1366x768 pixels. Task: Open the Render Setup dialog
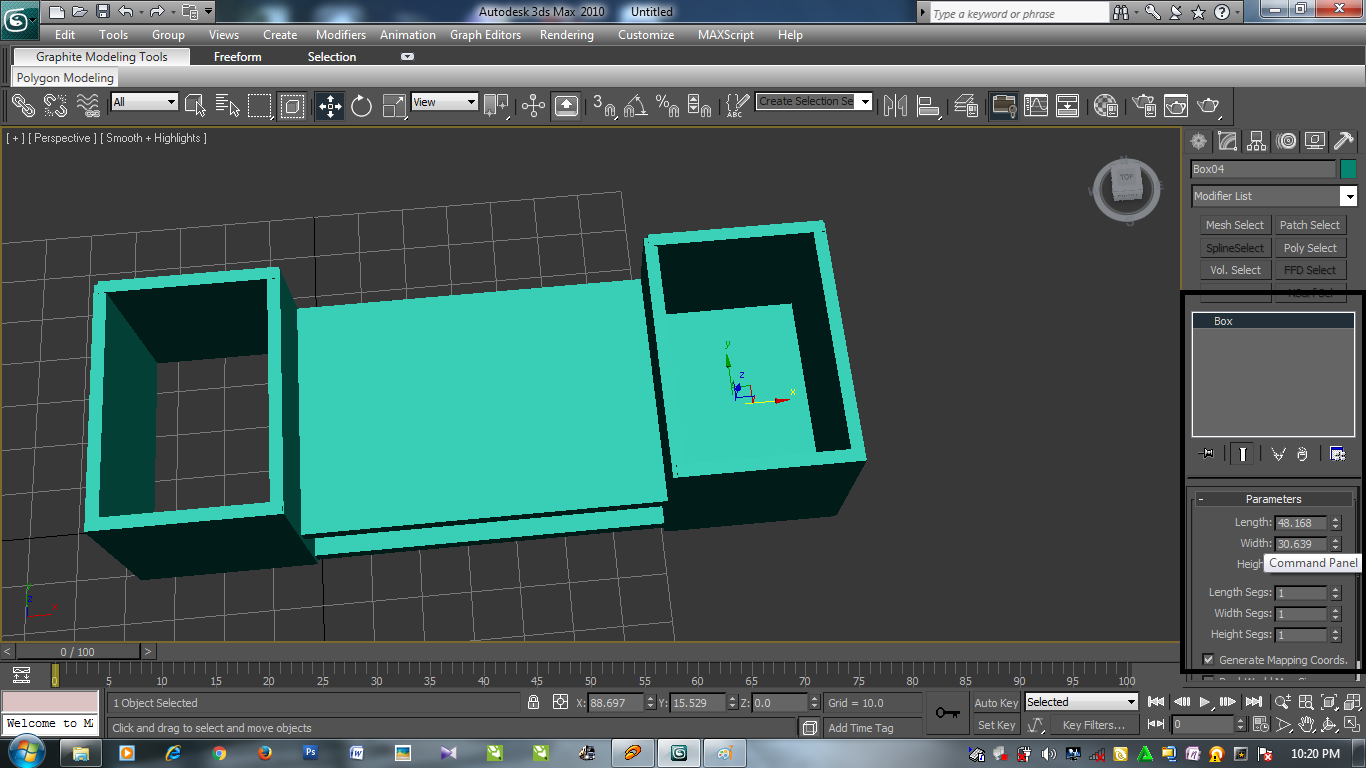point(1141,105)
